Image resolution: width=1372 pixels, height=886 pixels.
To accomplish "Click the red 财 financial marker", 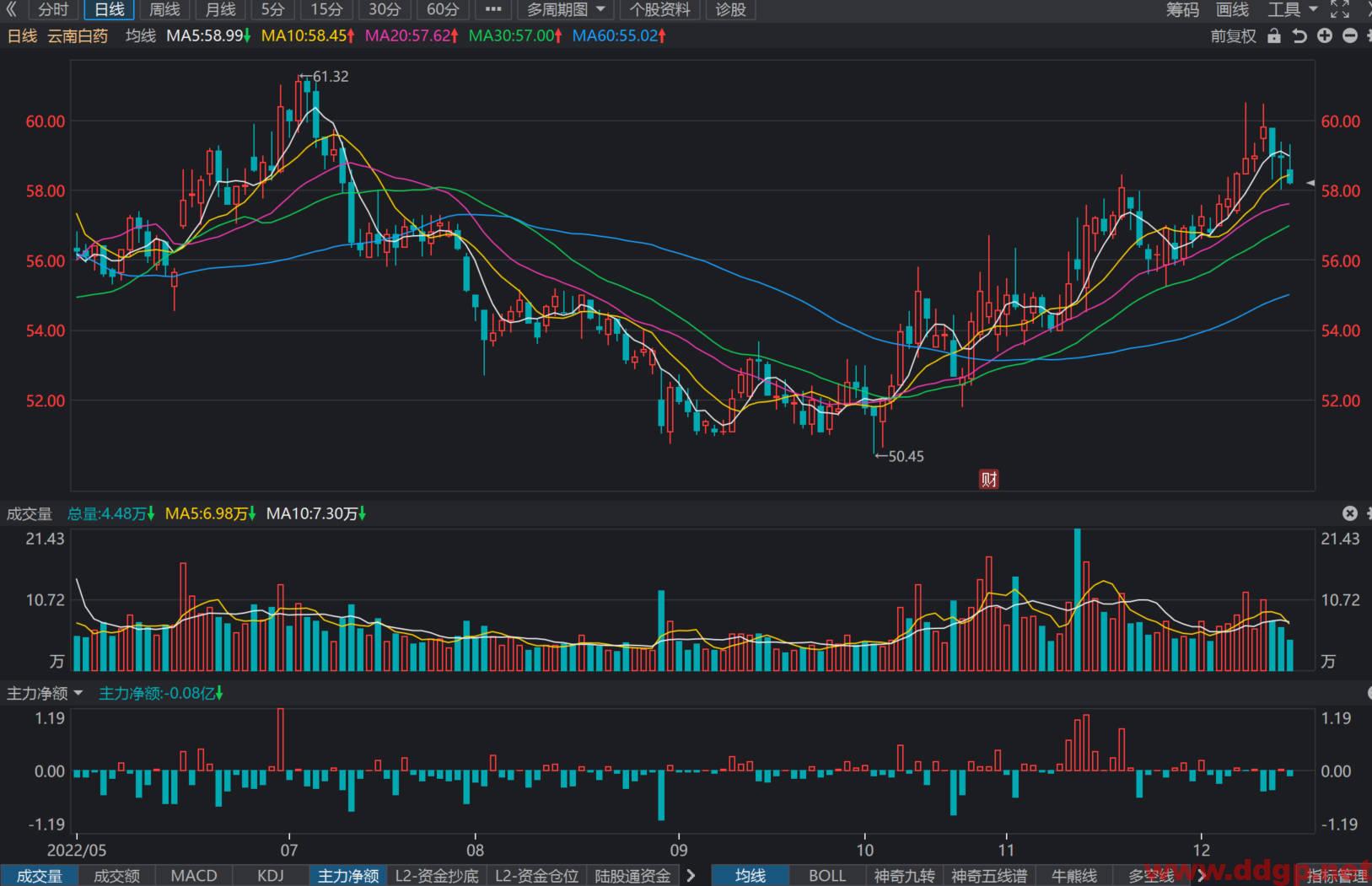I will click(x=989, y=480).
